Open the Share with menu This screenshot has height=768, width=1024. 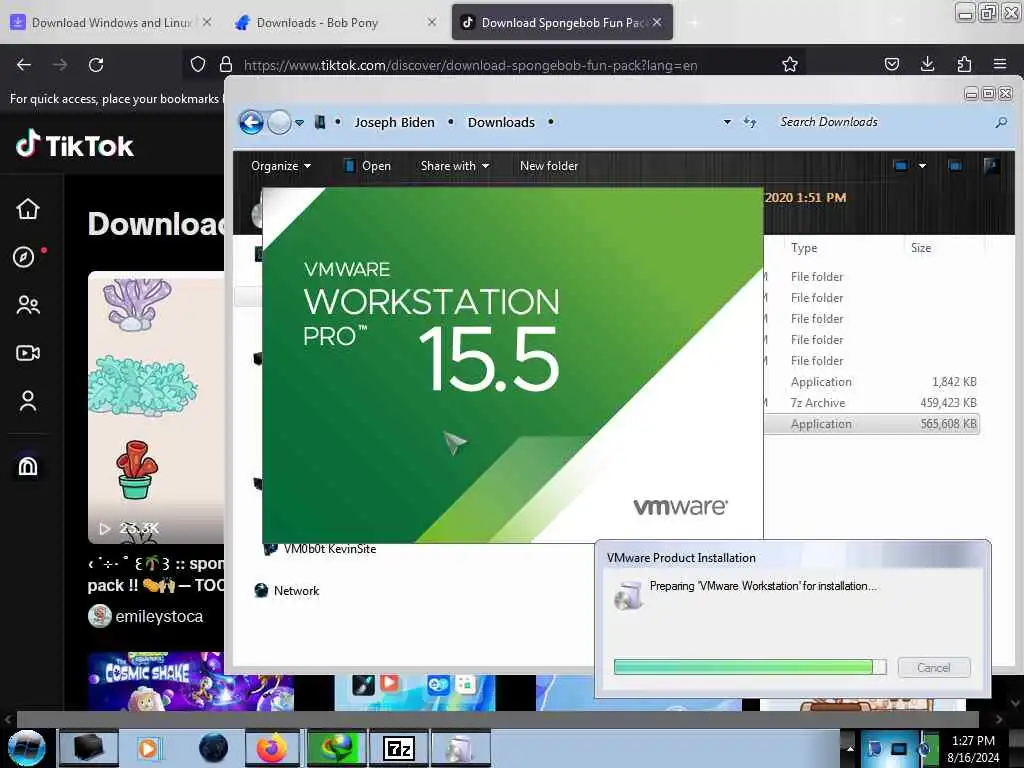click(455, 166)
